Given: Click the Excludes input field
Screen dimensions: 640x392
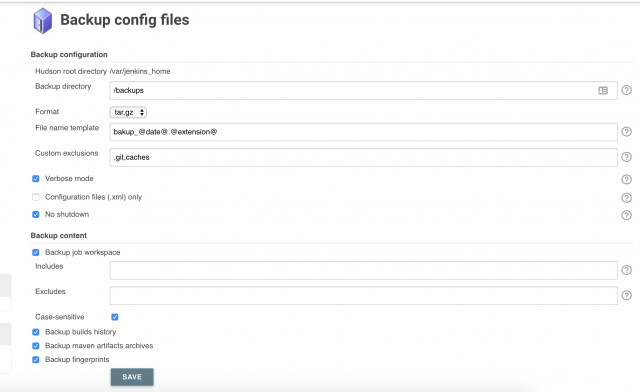Looking at the screenshot, I should pos(363,296).
